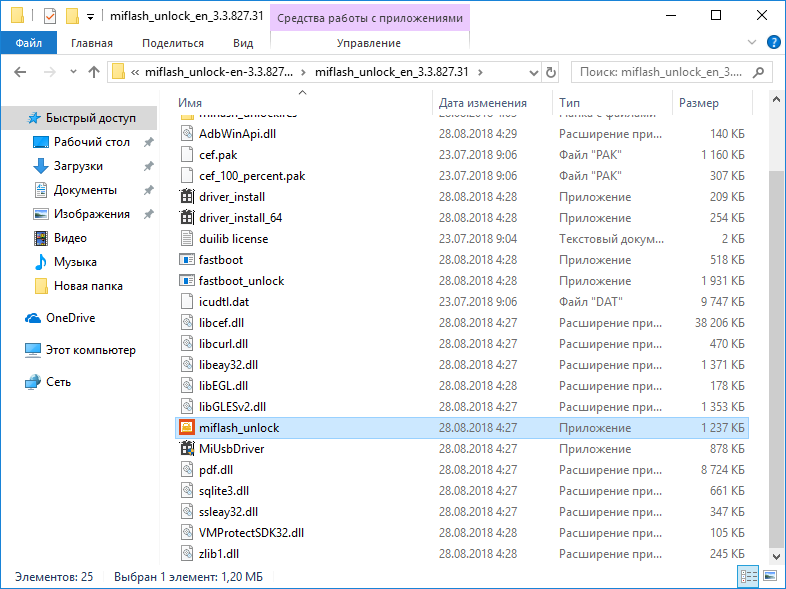Select the libGLESv2.dll file name

click(232, 407)
